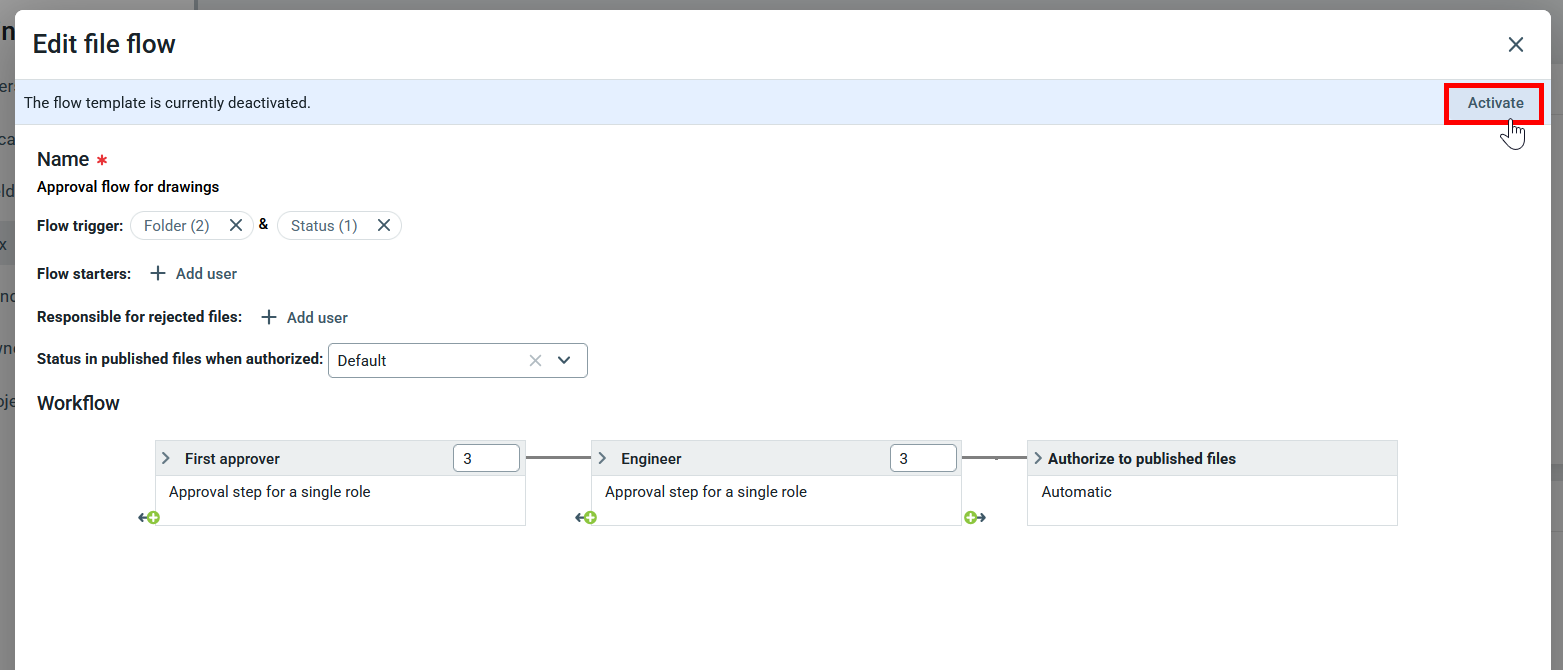1563x670 pixels.
Task: Close the Edit file flow dialog
Action: pos(1515,45)
